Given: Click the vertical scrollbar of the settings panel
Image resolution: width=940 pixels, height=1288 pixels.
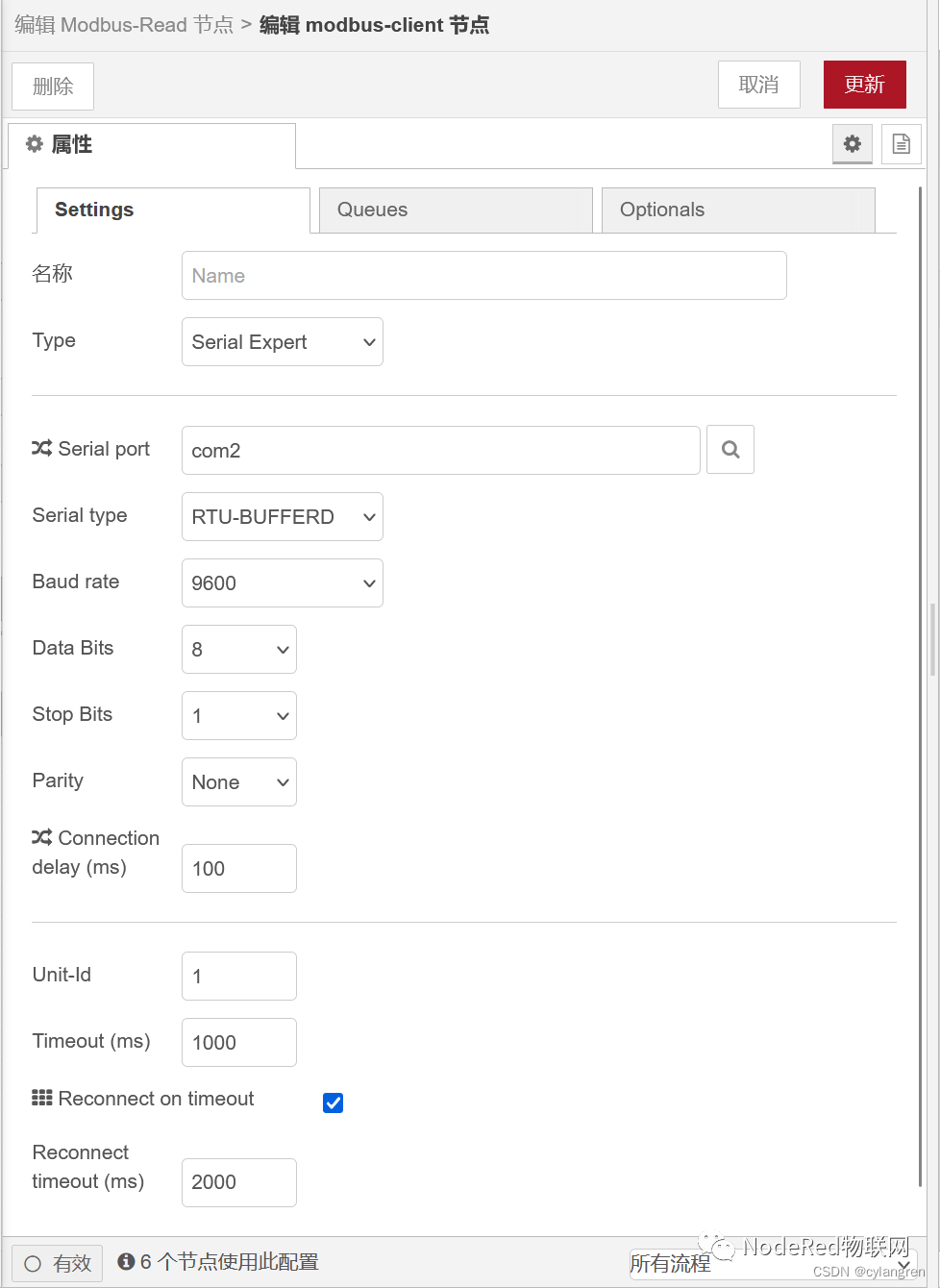Looking at the screenshot, I should point(921,686).
